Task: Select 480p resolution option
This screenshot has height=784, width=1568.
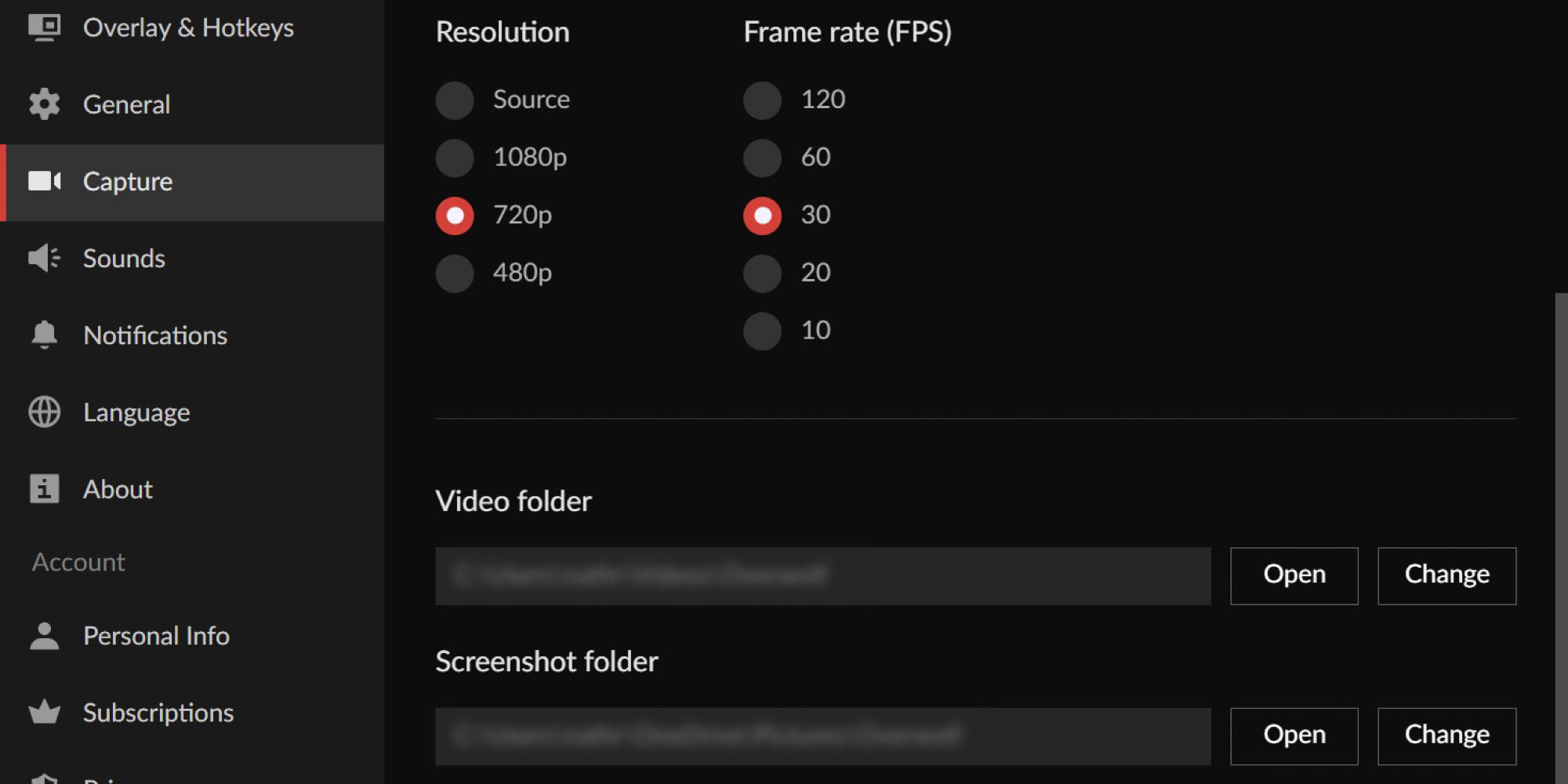Action: [455, 274]
